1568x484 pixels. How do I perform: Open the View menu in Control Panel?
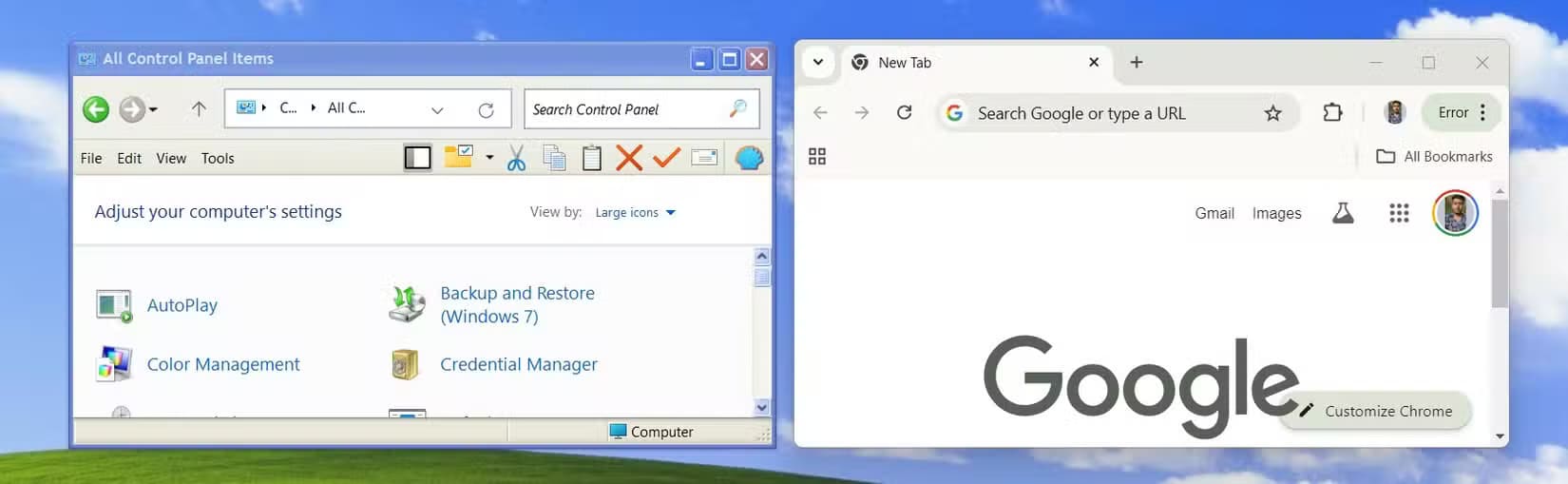[171, 158]
